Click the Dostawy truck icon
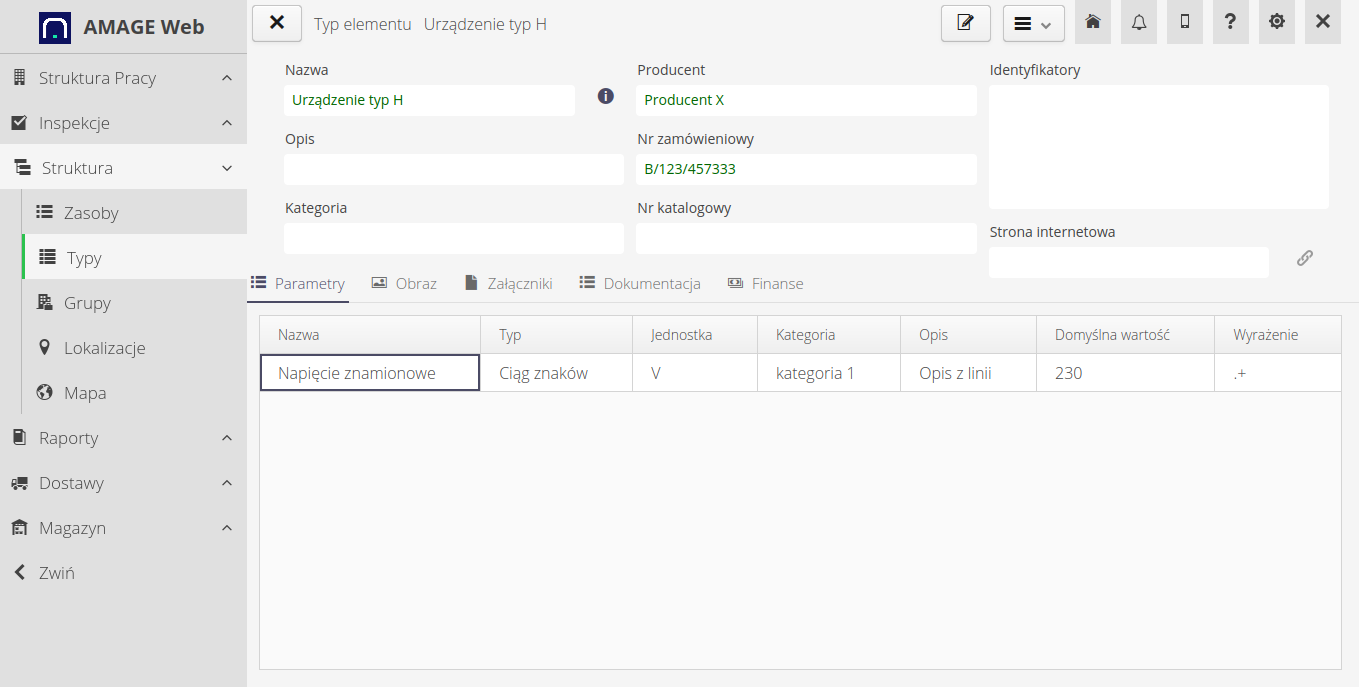The height and width of the screenshot is (687, 1359). (19, 483)
